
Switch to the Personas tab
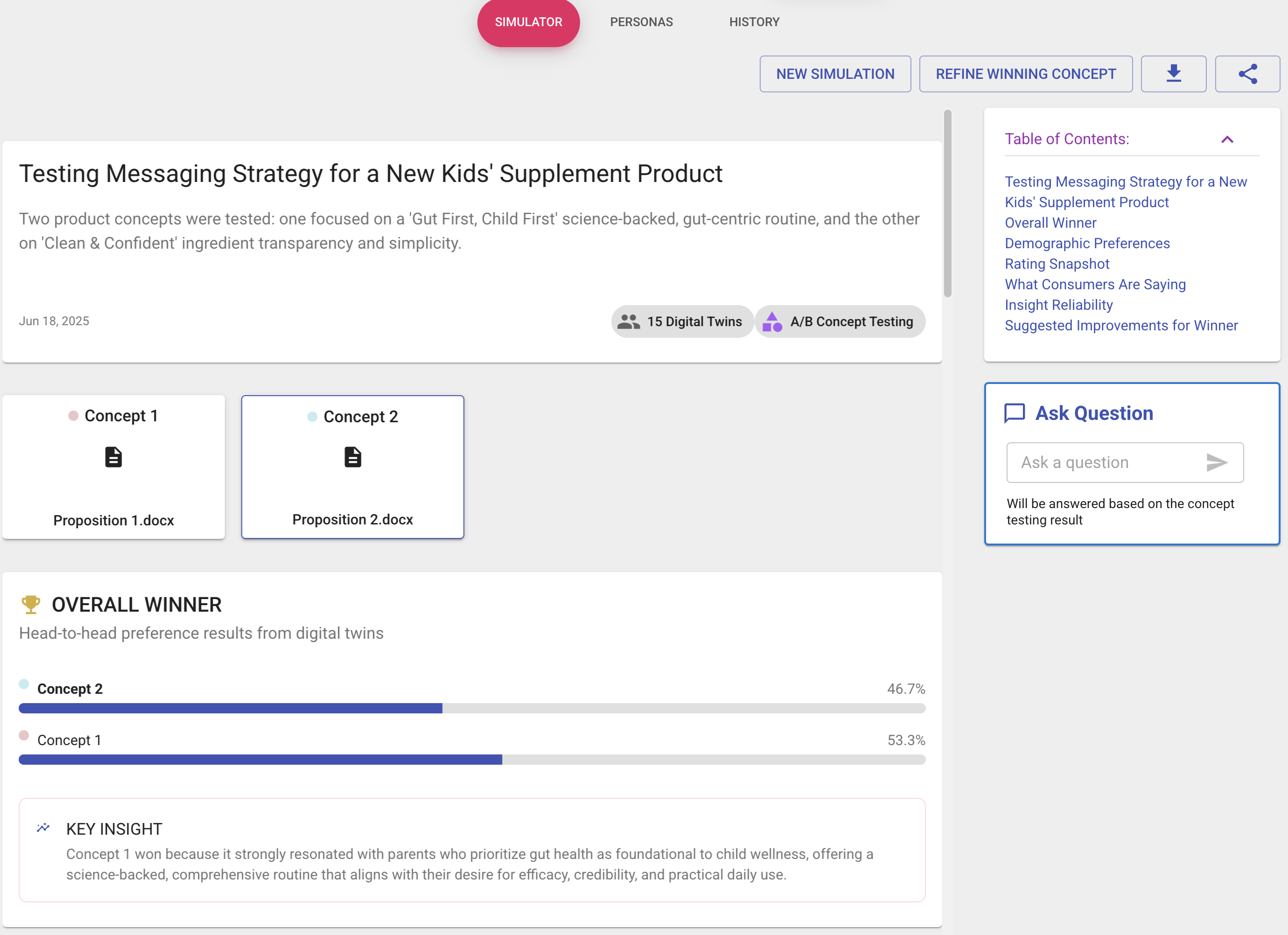click(641, 22)
